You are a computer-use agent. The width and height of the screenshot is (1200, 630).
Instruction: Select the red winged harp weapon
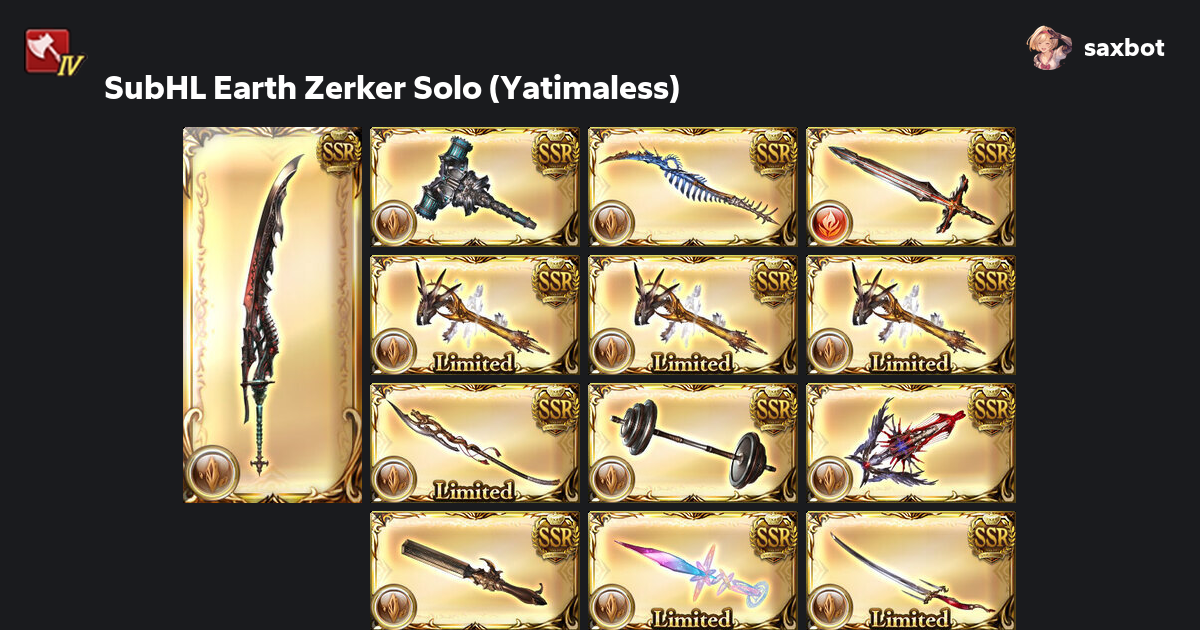[x=911, y=443]
